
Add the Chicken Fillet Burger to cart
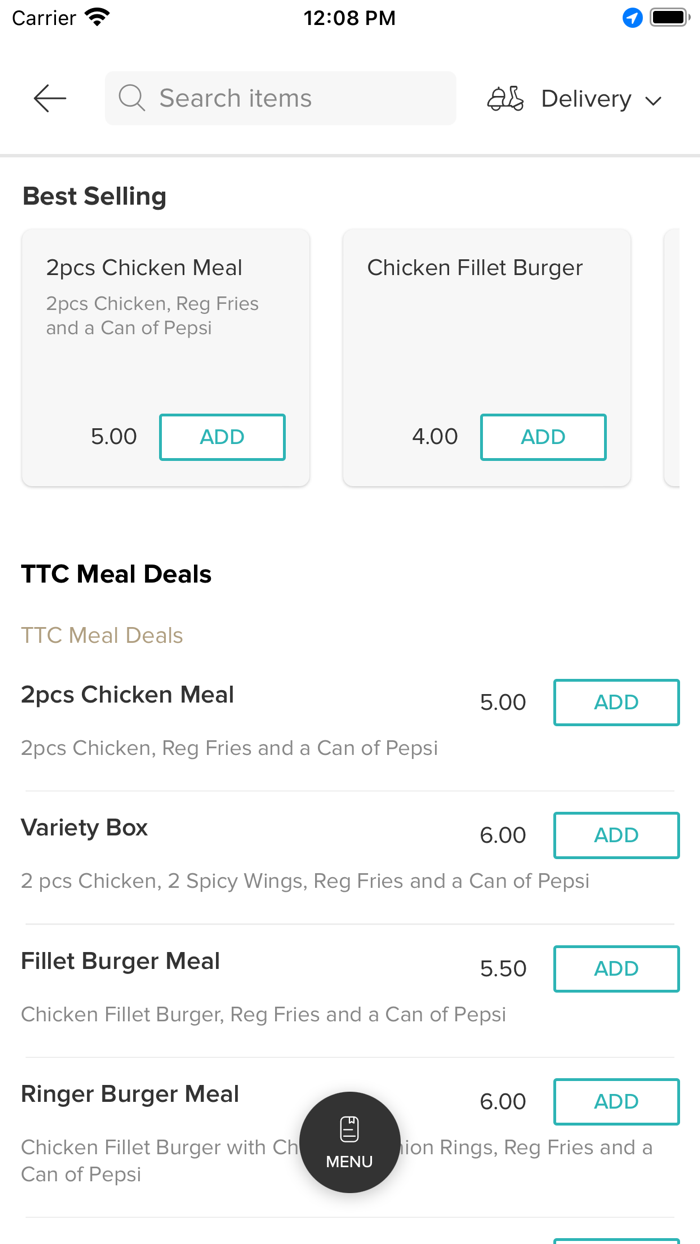point(543,437)
